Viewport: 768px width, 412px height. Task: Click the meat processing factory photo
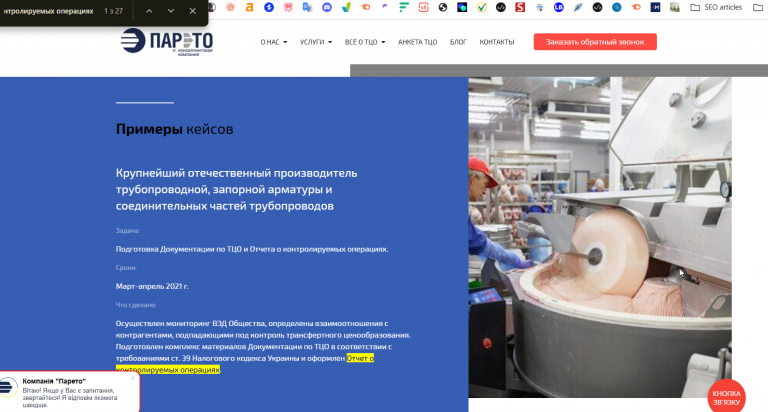pos(600,237)
